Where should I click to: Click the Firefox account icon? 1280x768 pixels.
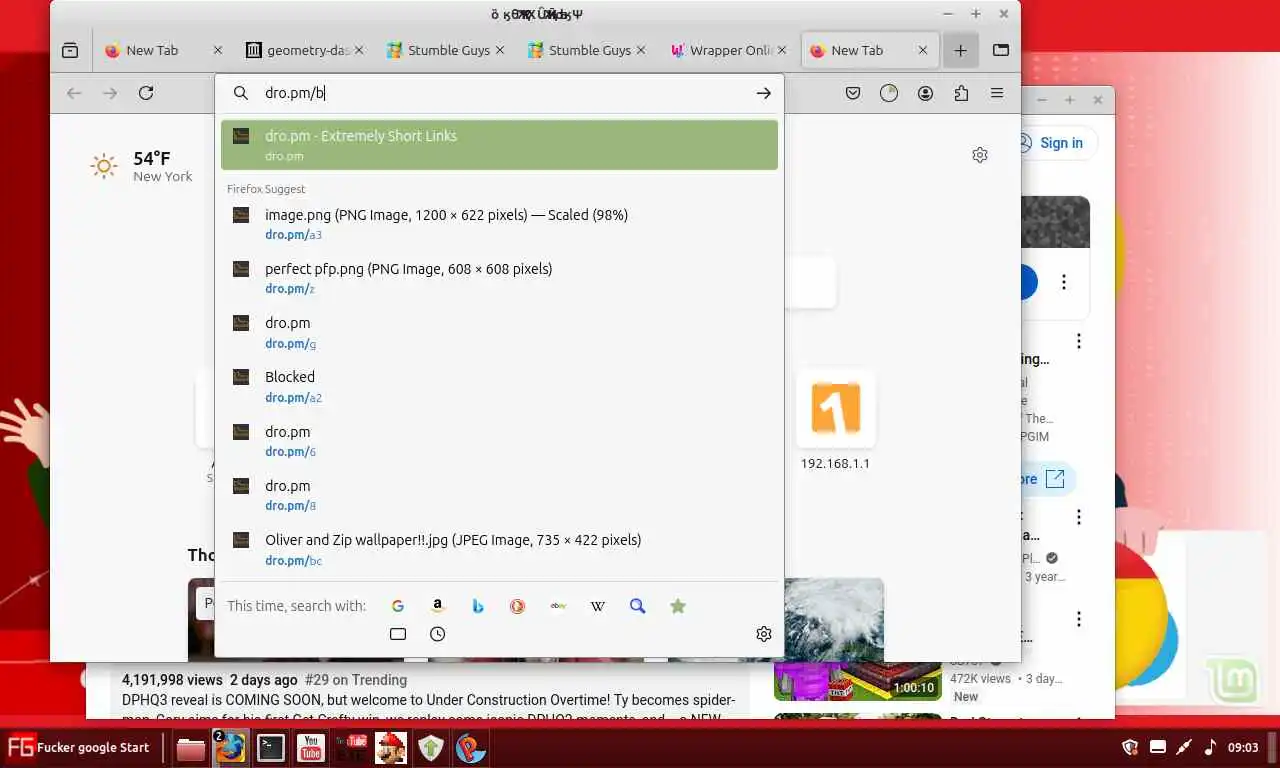925,93
